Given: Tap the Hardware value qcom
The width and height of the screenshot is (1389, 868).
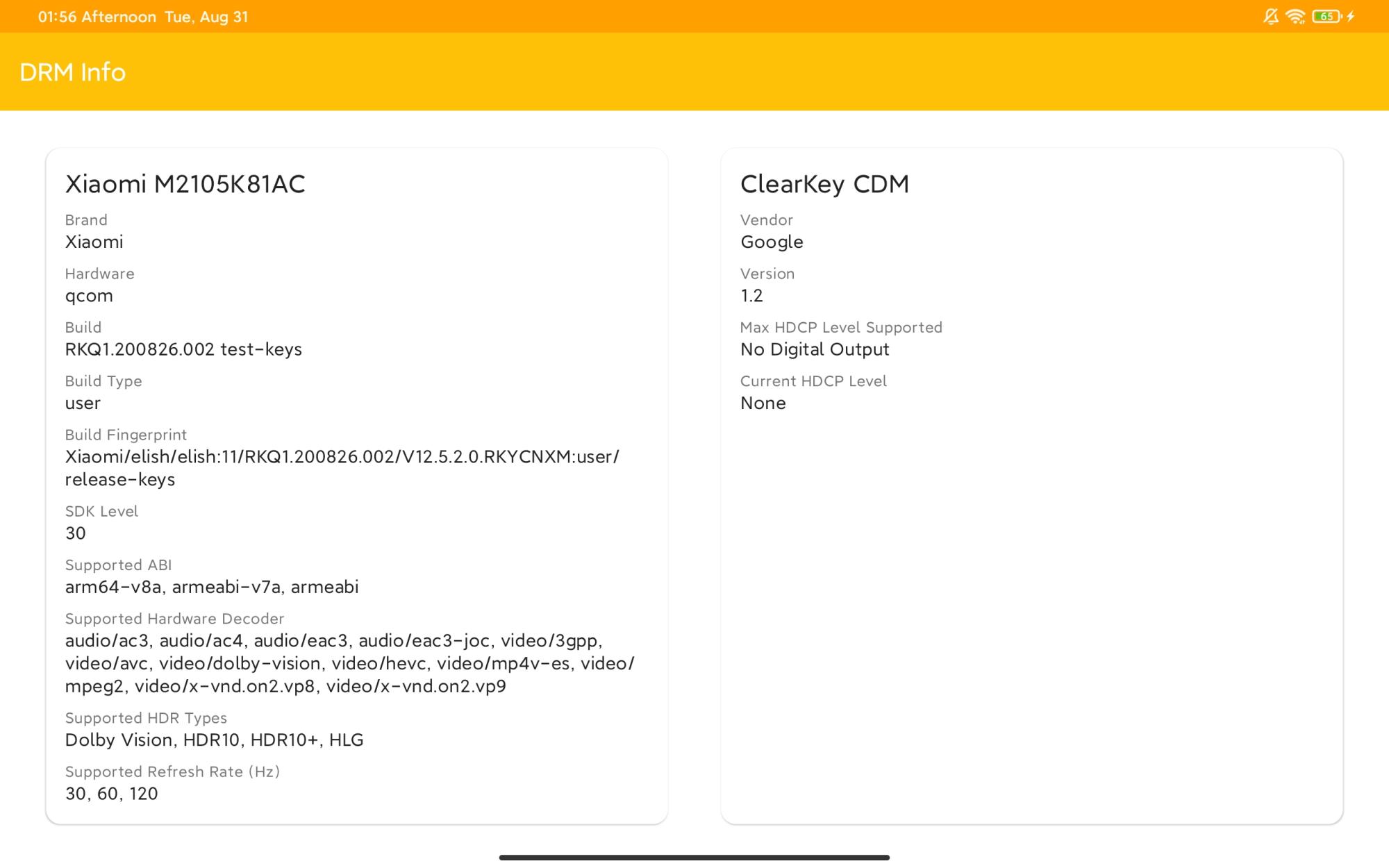Looking at the screenshot, I should [x=89, y=297].
